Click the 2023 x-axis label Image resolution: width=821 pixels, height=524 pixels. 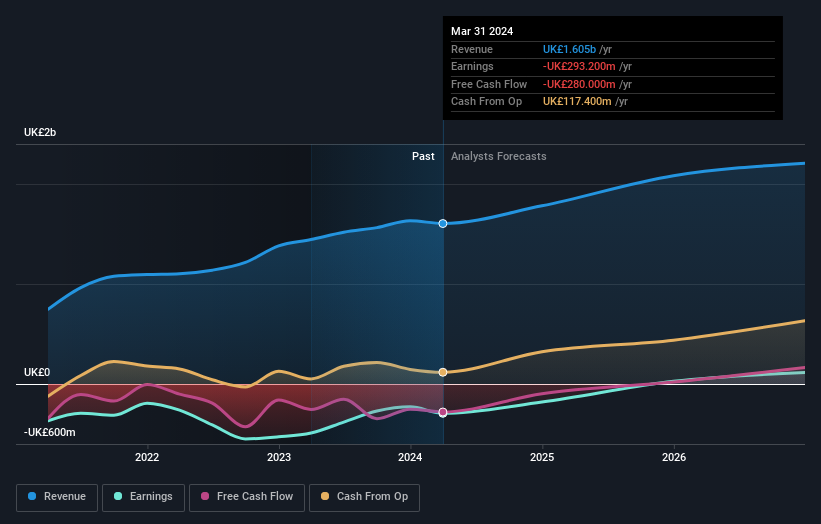[279, 458]
